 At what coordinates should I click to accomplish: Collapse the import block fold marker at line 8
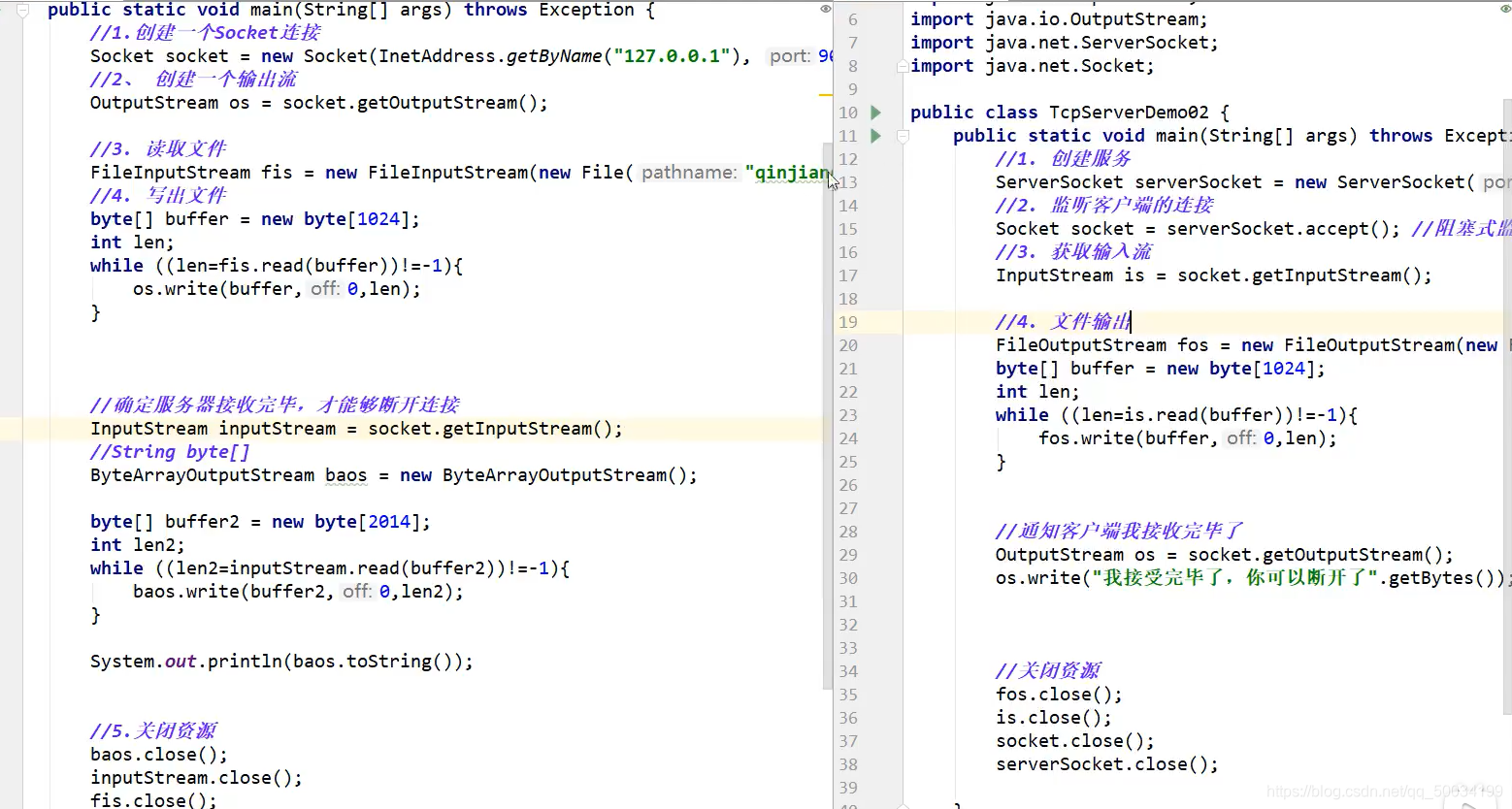[903, 66]
